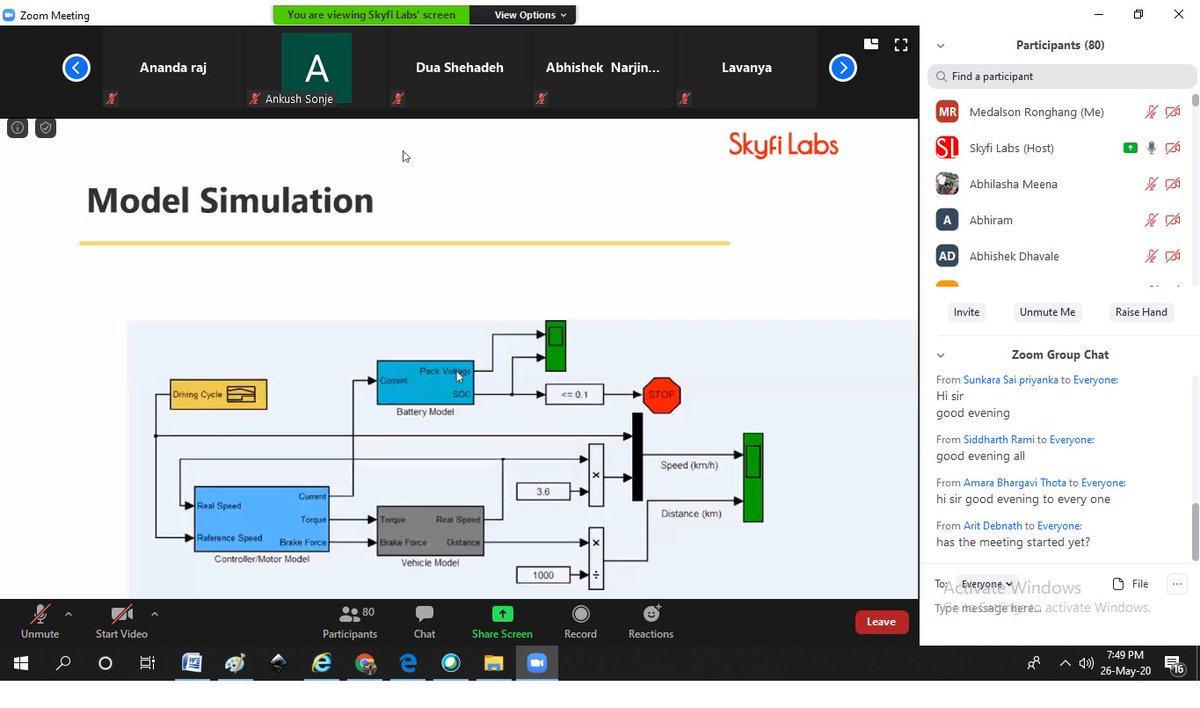Open taskbar search icon

[x=63, y=663]
